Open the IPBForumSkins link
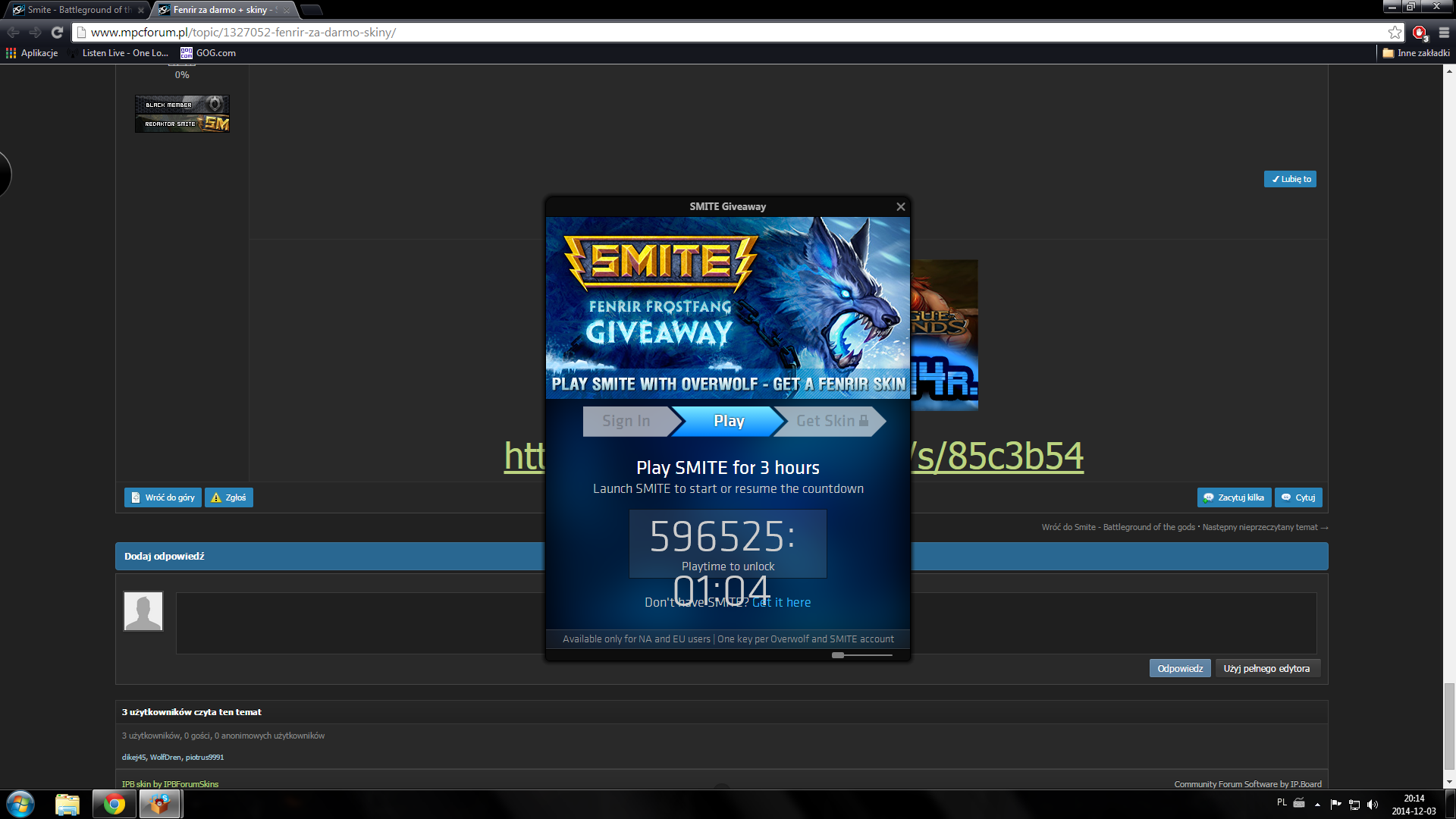Screen dimensions: 1456x819 click(170, 784)
